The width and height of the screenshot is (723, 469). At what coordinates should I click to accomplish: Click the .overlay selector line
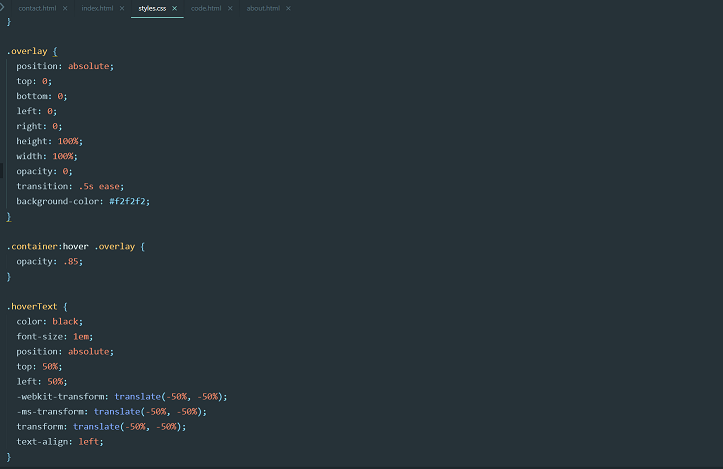[x=32, y=51]
